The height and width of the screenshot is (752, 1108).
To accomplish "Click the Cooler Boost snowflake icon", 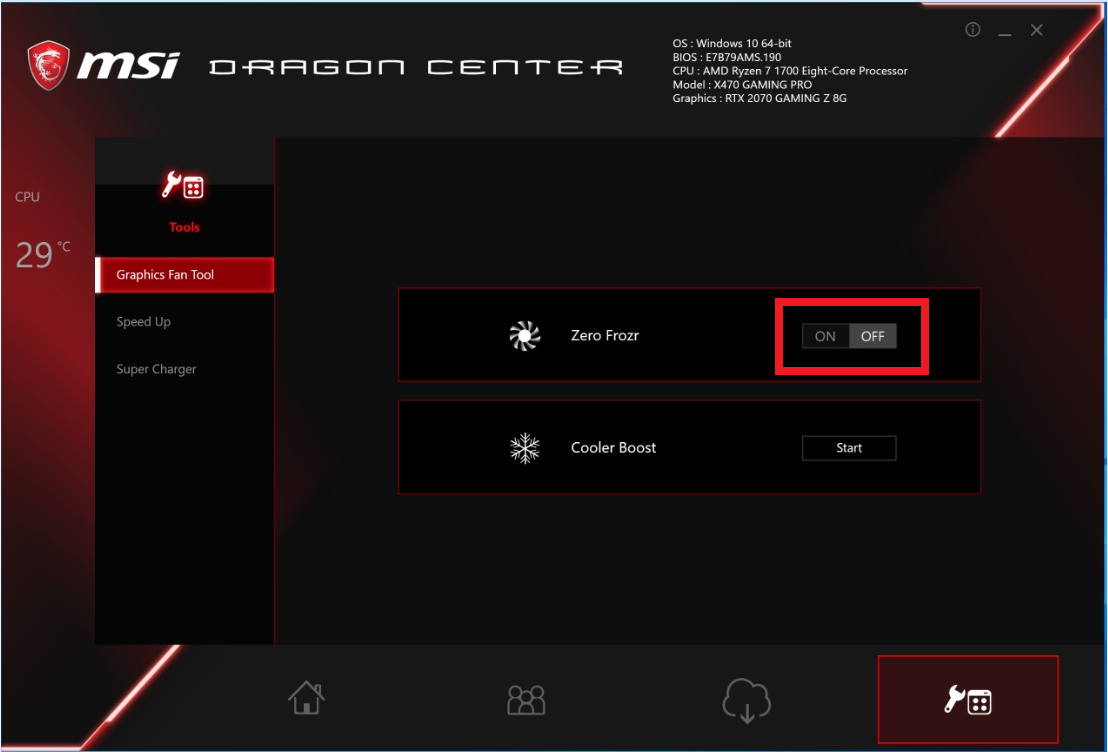I will coord(524,448).
